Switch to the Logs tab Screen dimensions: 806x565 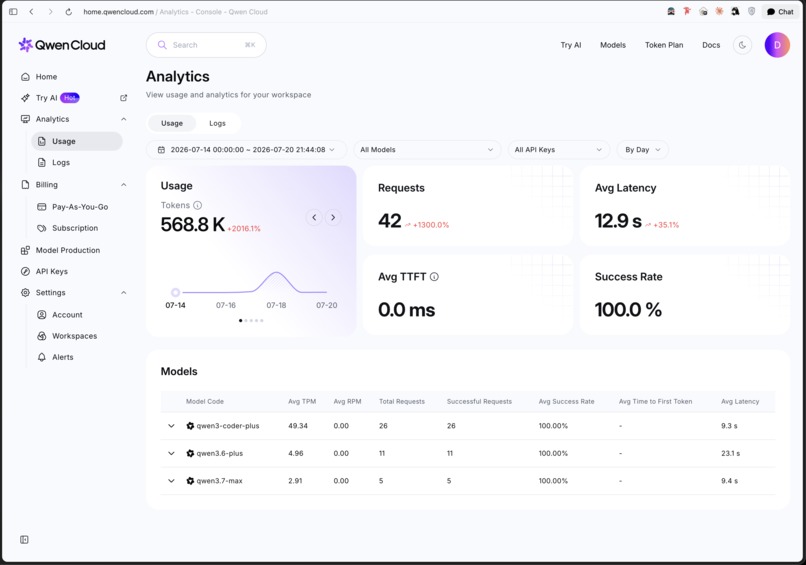click(x=217, y=123)
